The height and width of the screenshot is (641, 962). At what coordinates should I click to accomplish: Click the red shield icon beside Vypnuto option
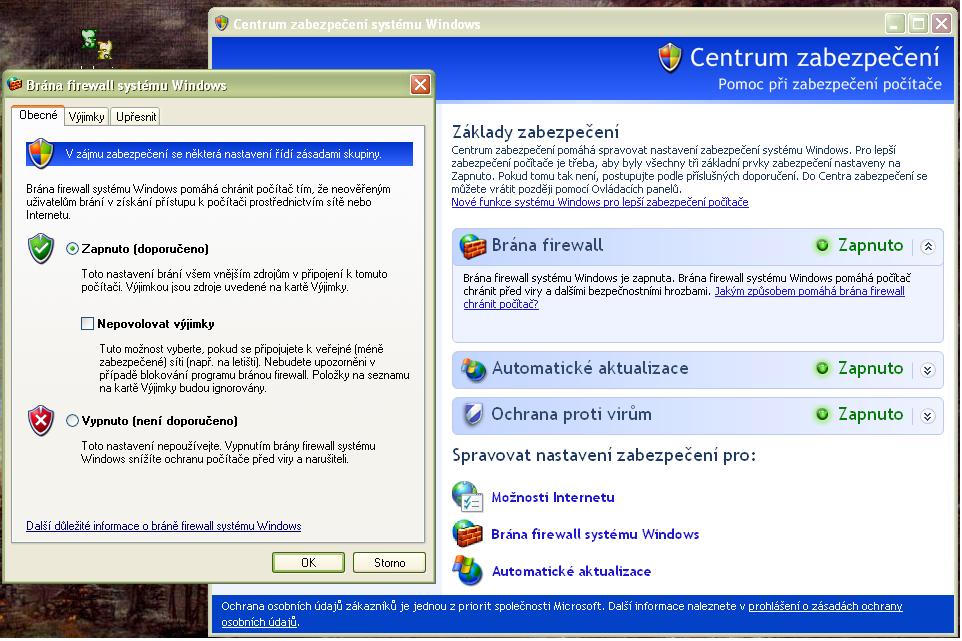40,420
